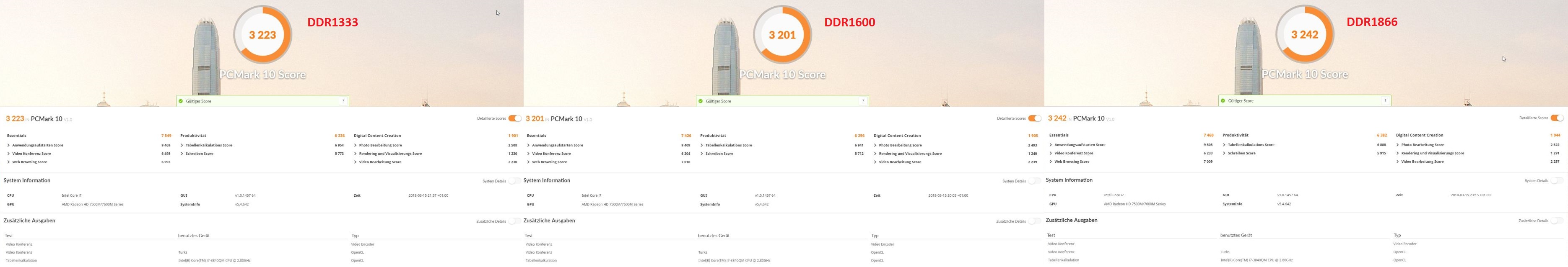Expand Photo Bearbeitung Score with value 2 508
The width and height of the screenshot is (1568, 267).
(x=356, y=145)
